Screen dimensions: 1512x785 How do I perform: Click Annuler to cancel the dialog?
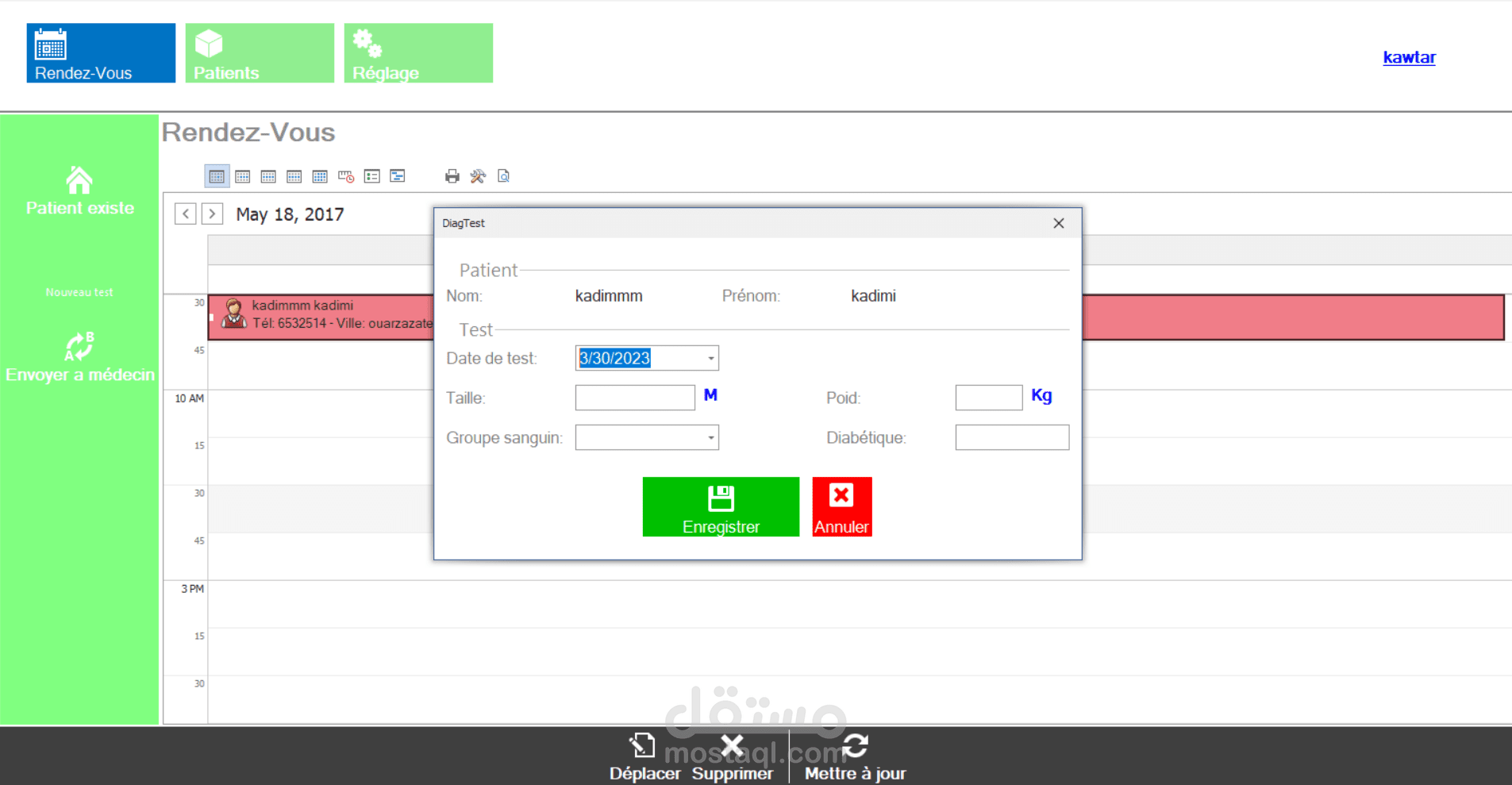click(842, 506)
